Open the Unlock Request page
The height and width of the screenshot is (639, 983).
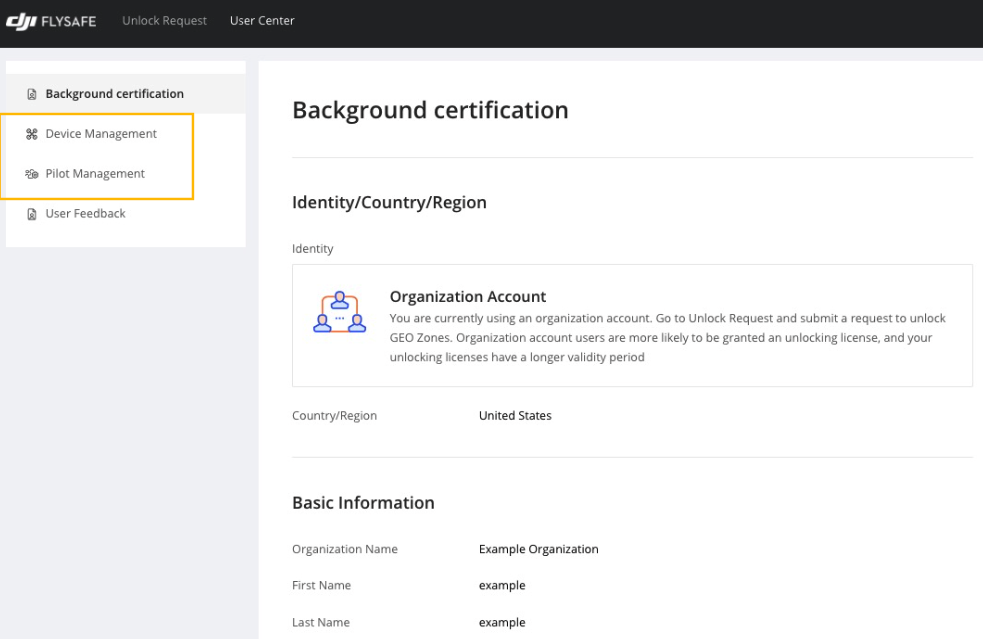point(164,21)
